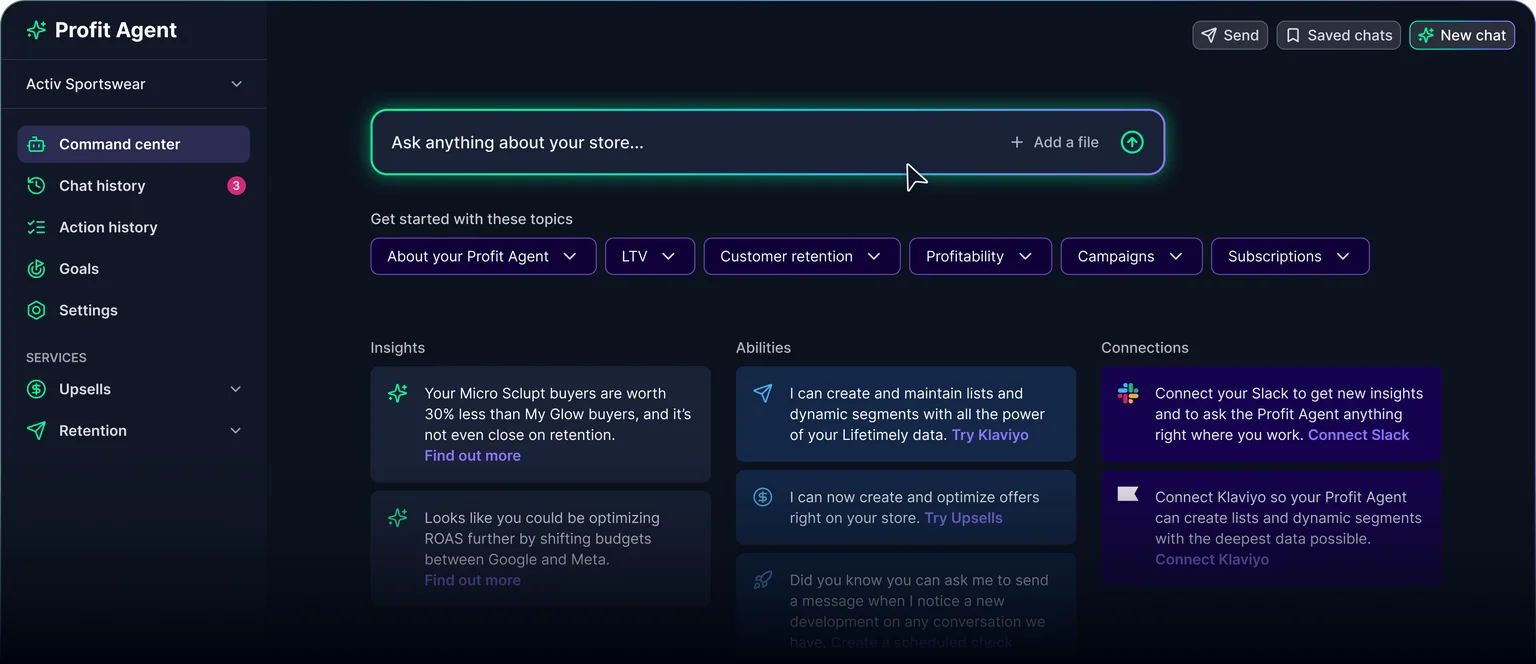Click the green submit arrow icon
1536x664 pixels.
click(x=1132, y=142)
